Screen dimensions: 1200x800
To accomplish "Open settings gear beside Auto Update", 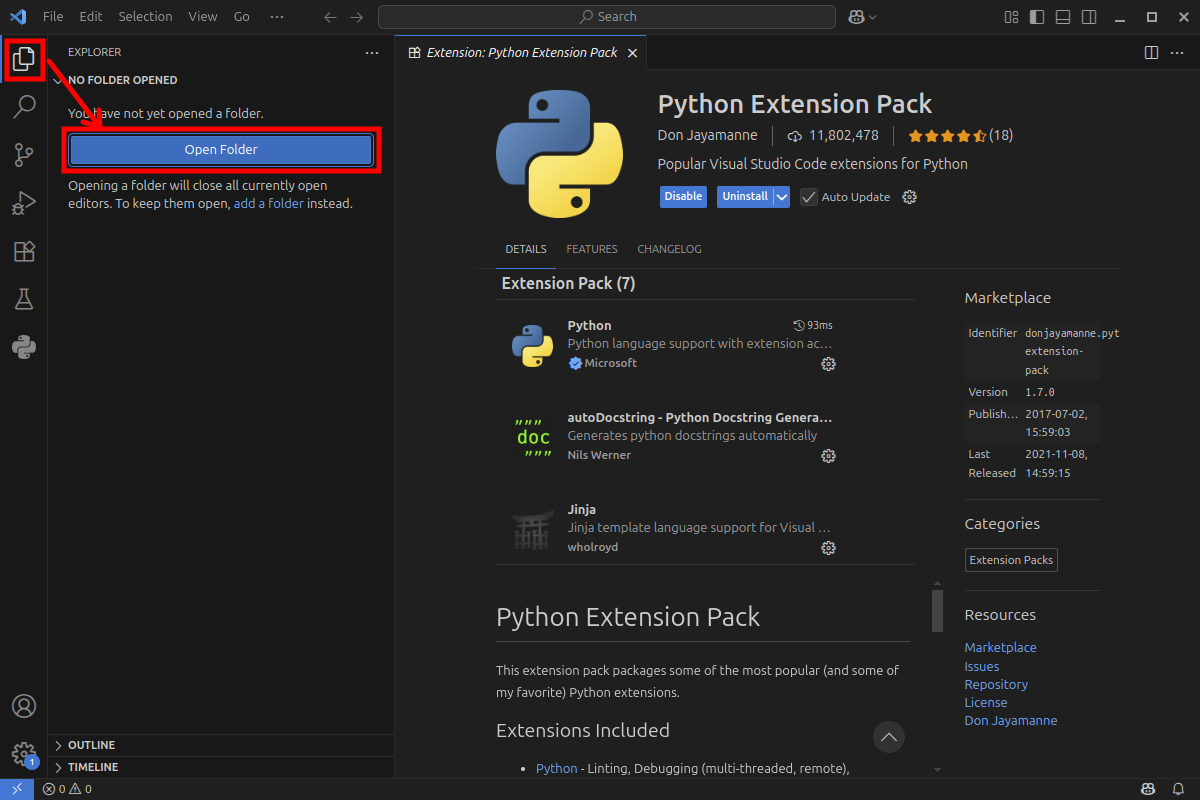I will point(909,197).
